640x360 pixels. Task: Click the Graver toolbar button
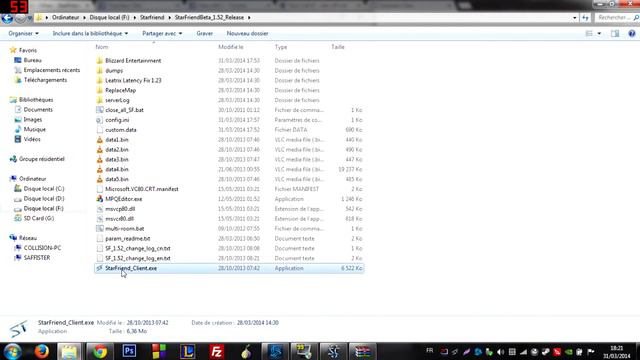(x=204, y=33)
